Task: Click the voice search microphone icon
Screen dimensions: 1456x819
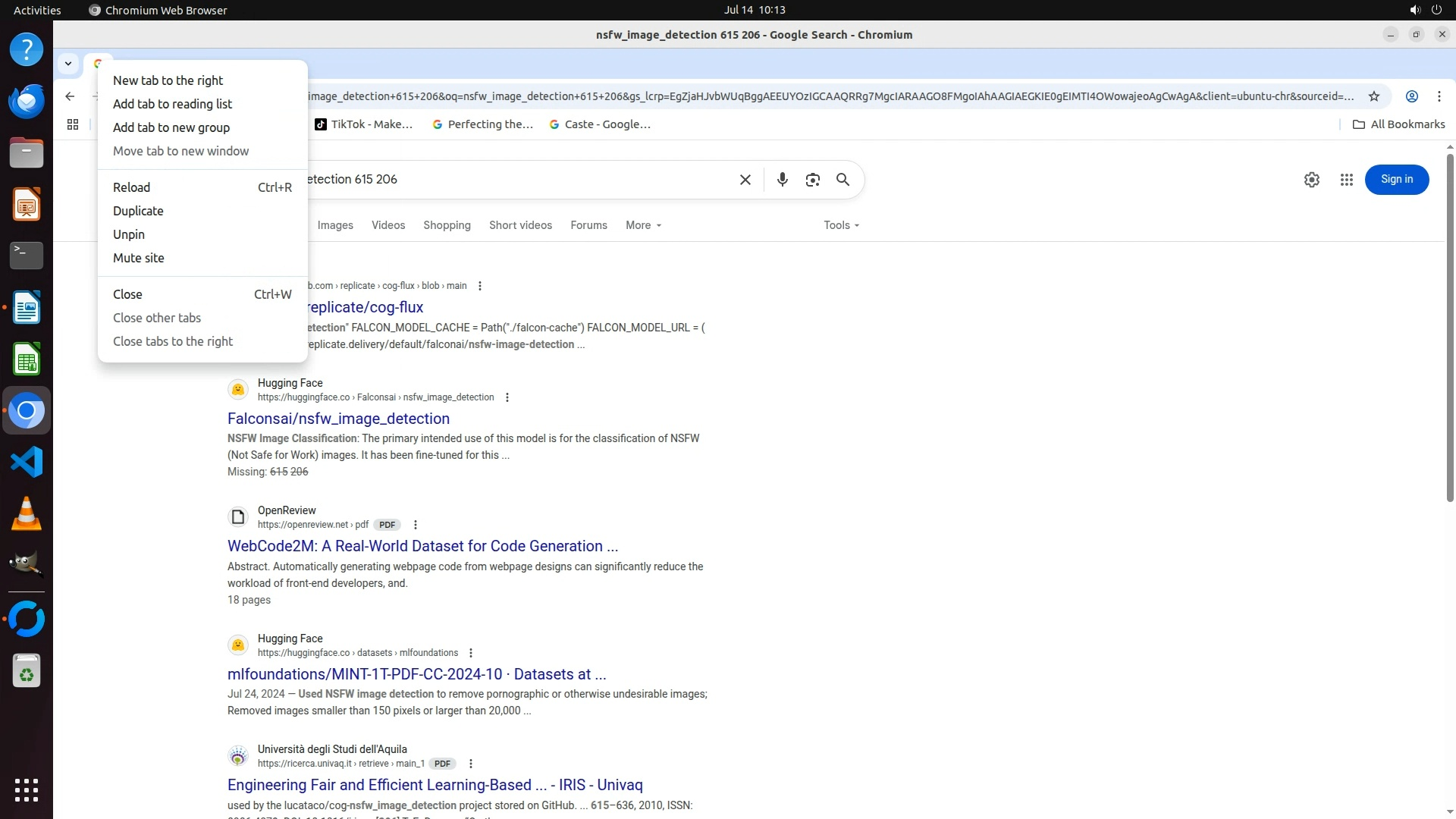Action: [782, 180]
